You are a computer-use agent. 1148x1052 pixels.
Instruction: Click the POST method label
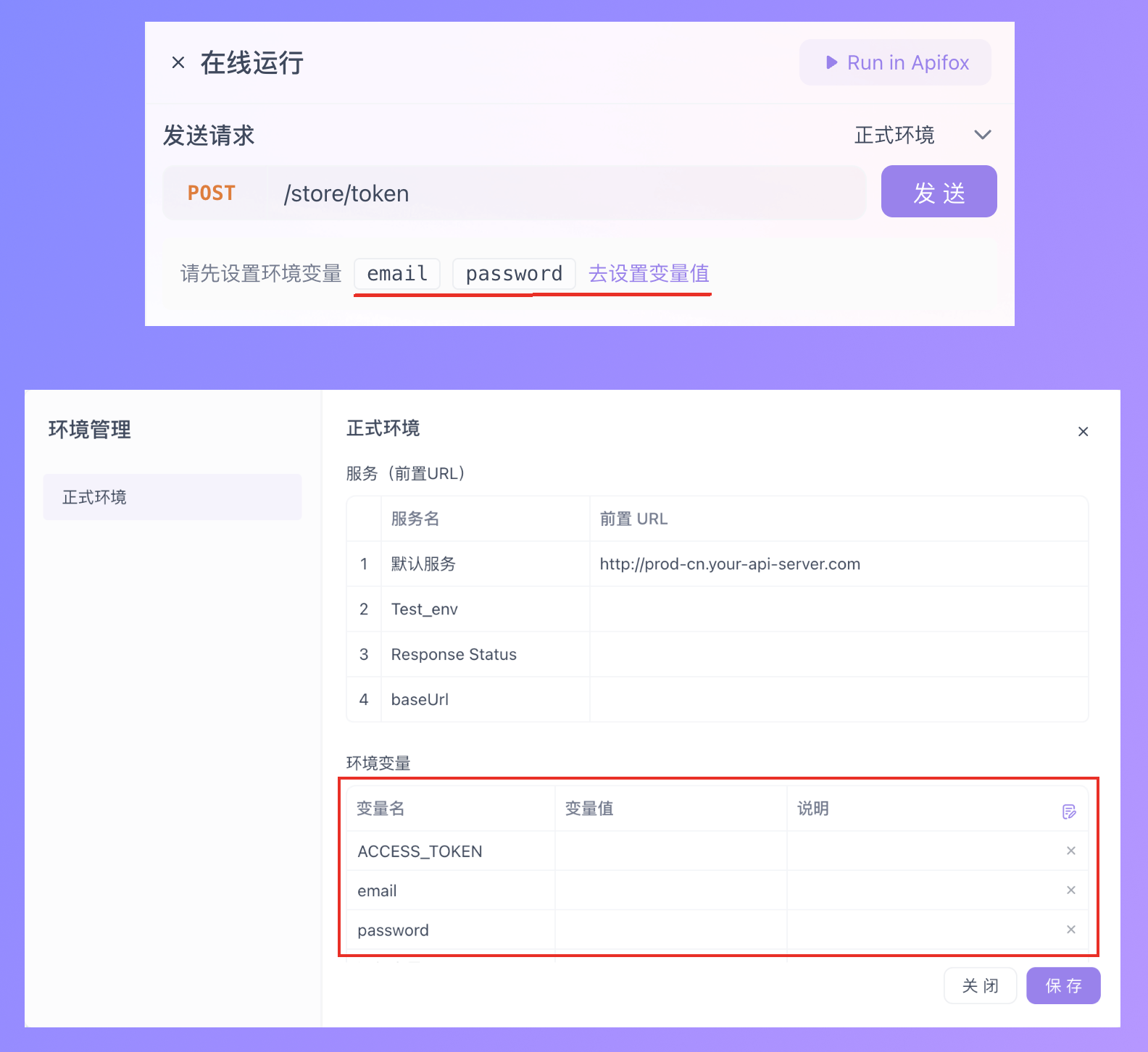(x=212, y=193)
